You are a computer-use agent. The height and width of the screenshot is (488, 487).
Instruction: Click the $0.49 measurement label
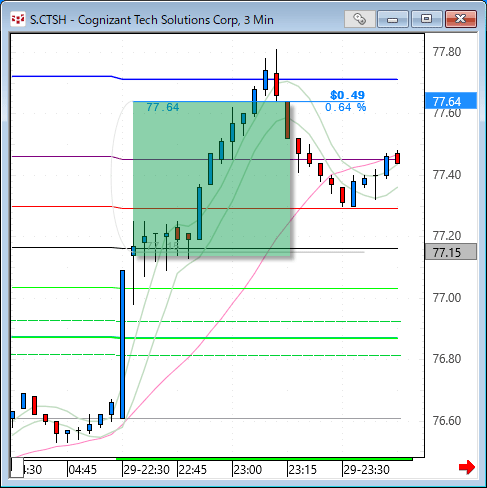[347, 95]
